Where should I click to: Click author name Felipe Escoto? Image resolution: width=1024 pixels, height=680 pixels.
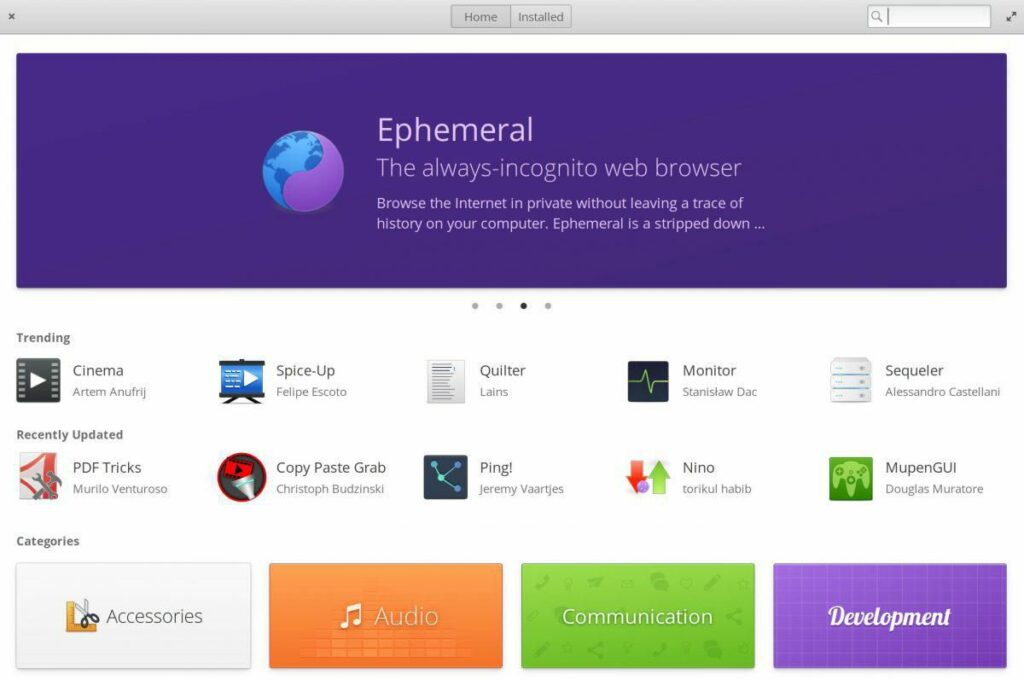pos(311,392)
